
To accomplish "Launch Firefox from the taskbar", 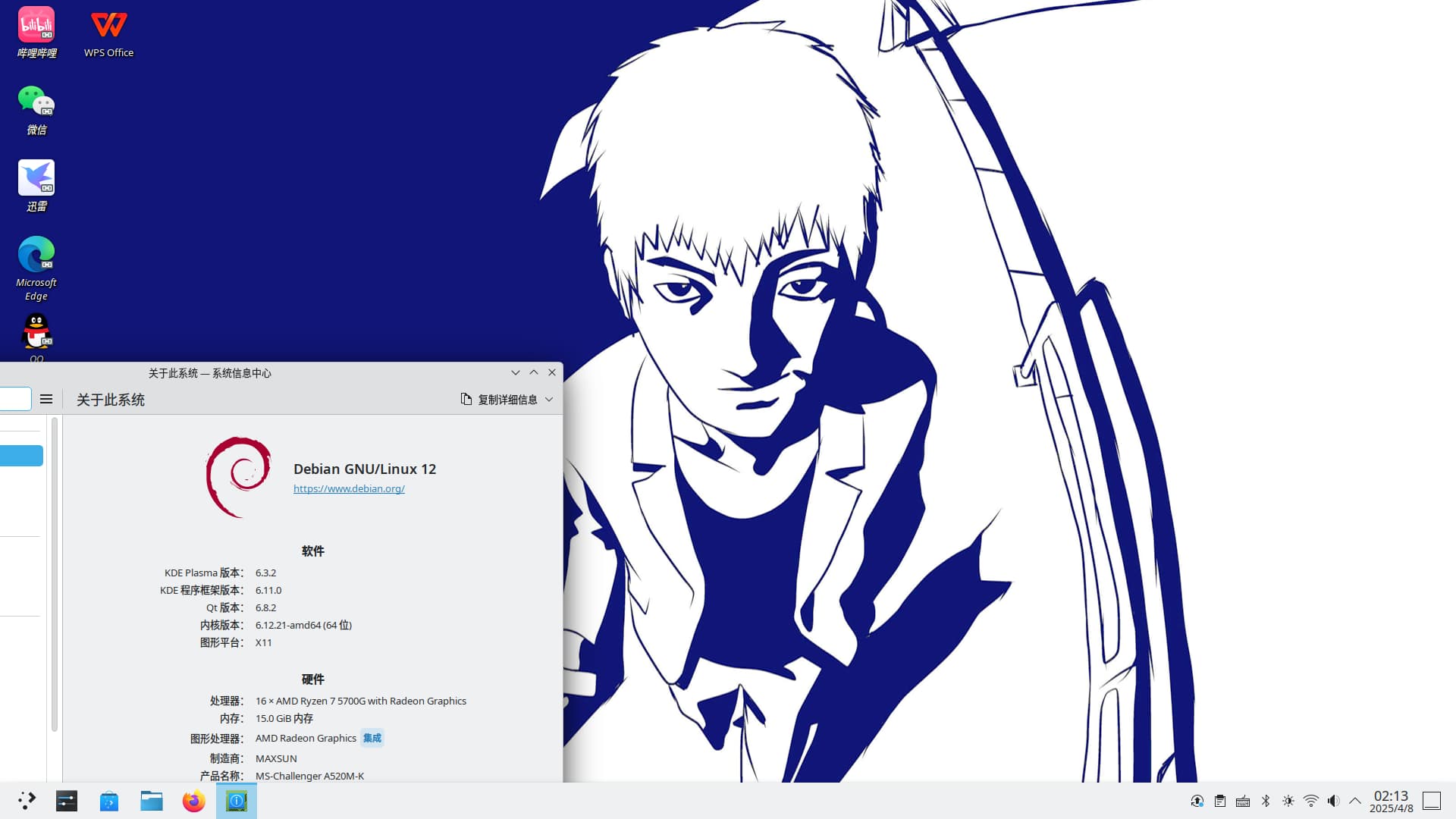I will 194,801.
